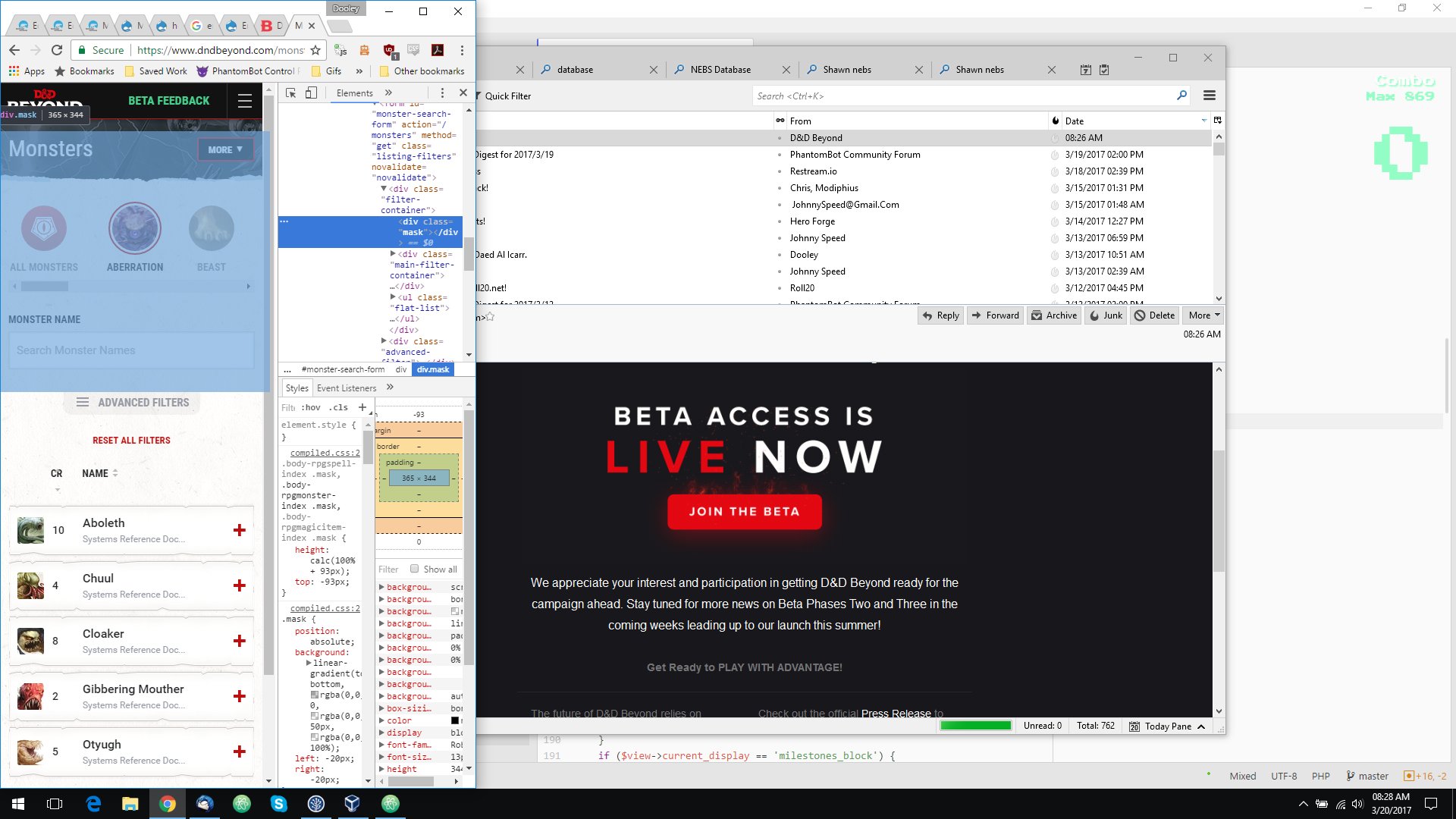Archive the selected message
This screenshot has height=819, width=1456.
click(x=1054, y=315)
